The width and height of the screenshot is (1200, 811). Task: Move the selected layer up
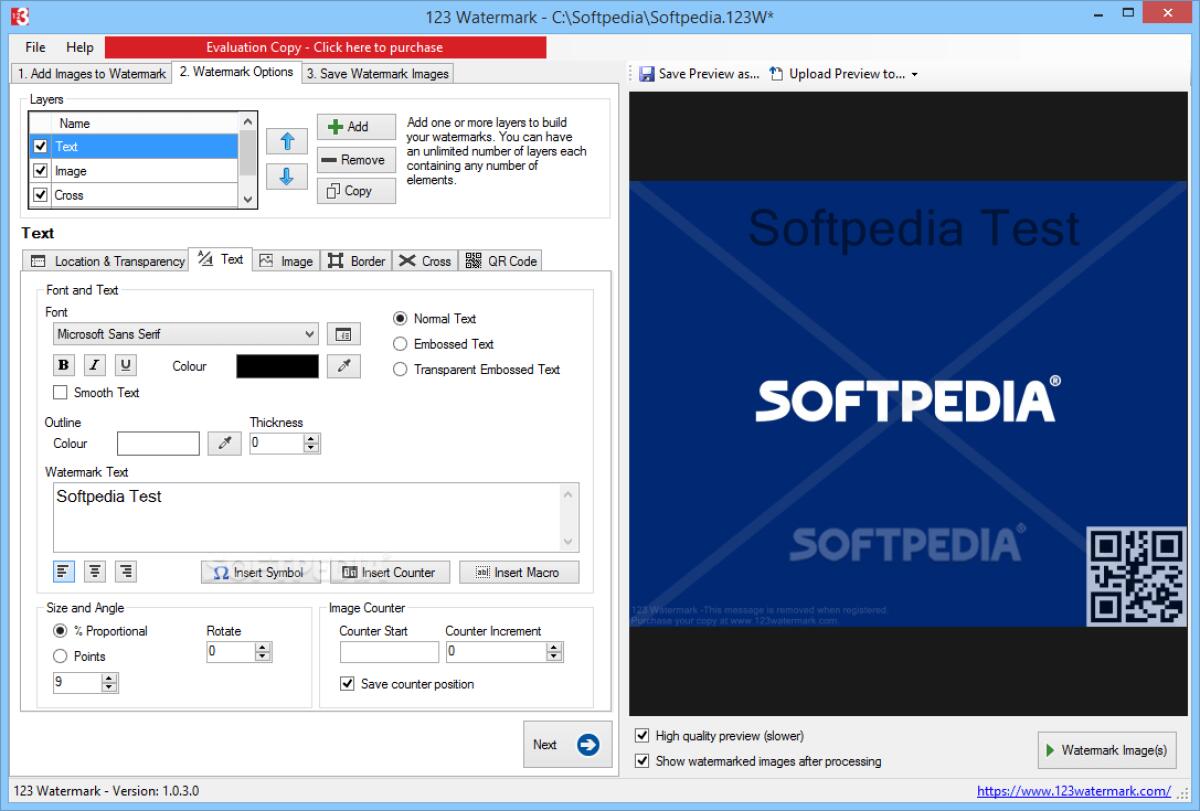tap(287, 140)
